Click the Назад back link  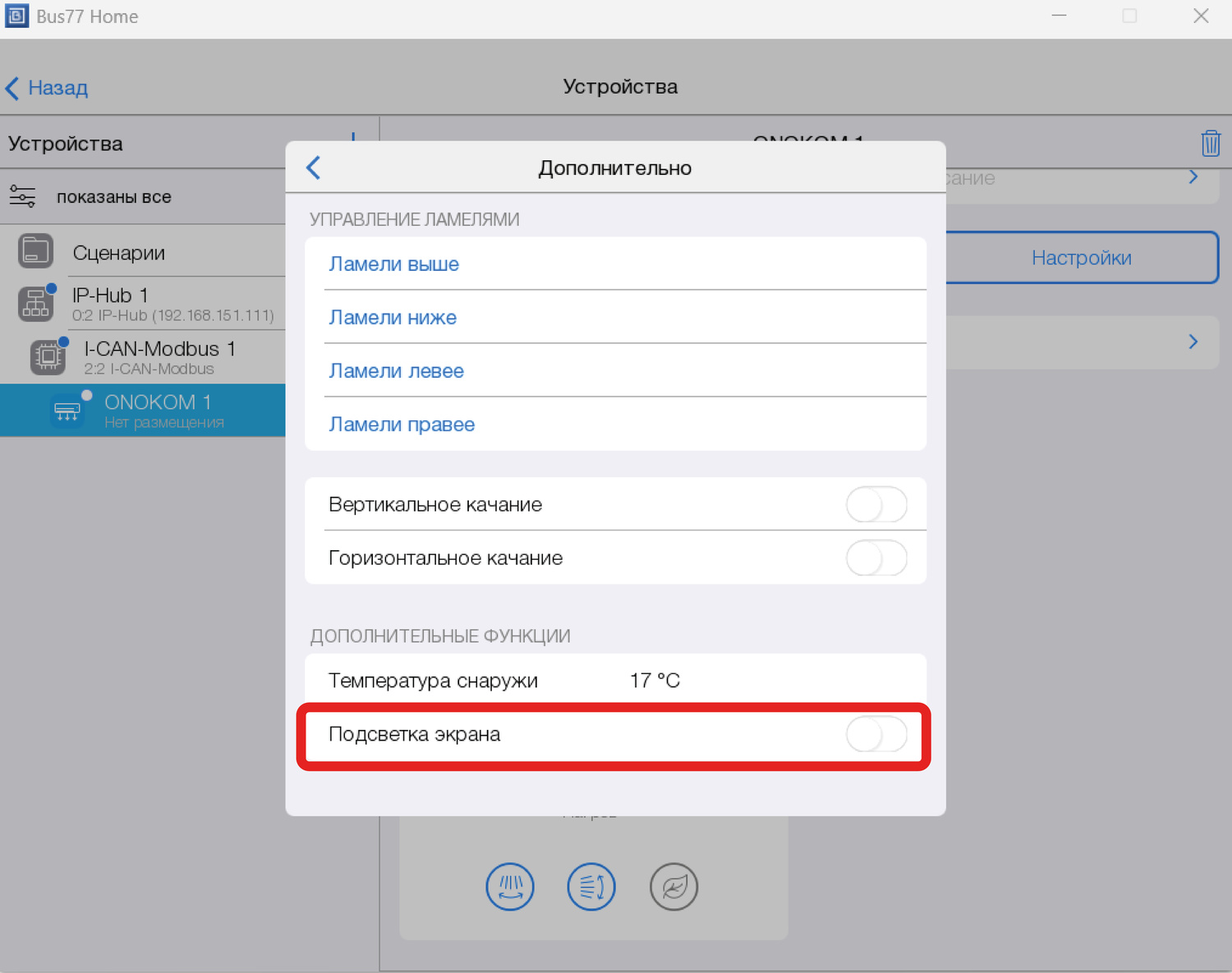point(48,88)
